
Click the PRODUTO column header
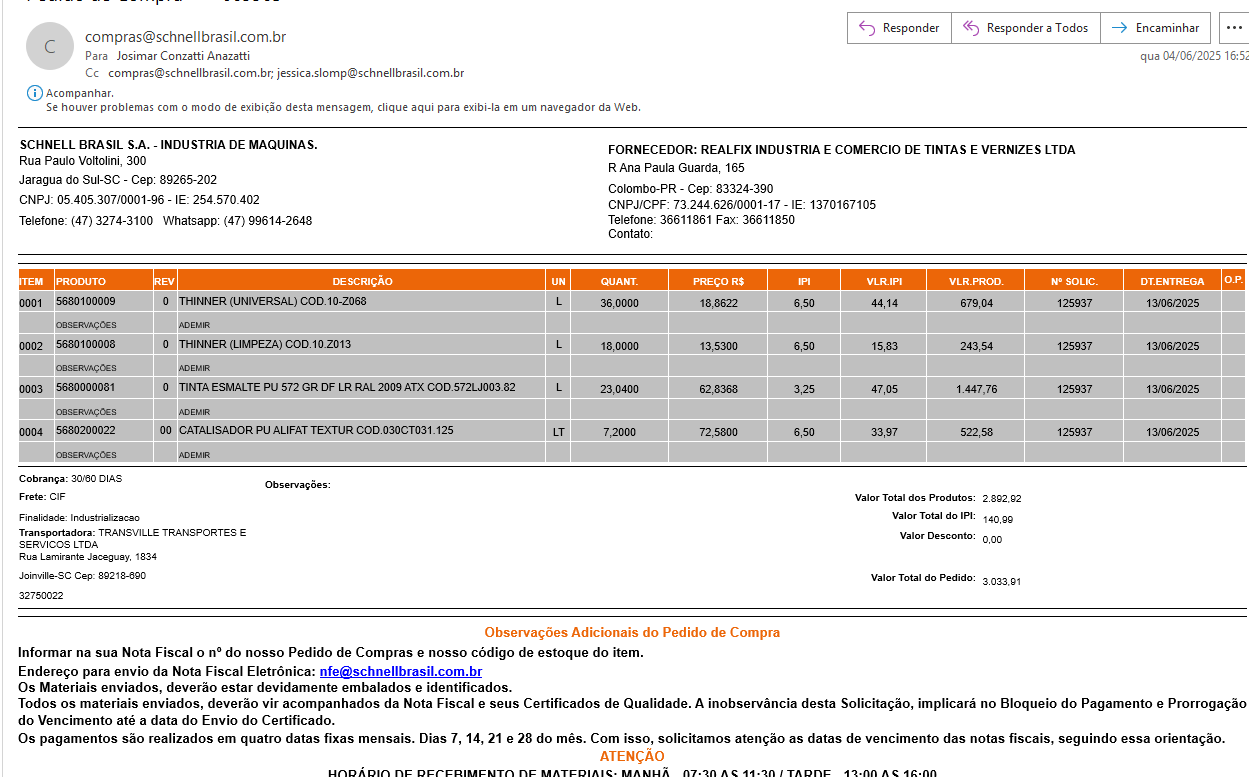tap(81, 281)
